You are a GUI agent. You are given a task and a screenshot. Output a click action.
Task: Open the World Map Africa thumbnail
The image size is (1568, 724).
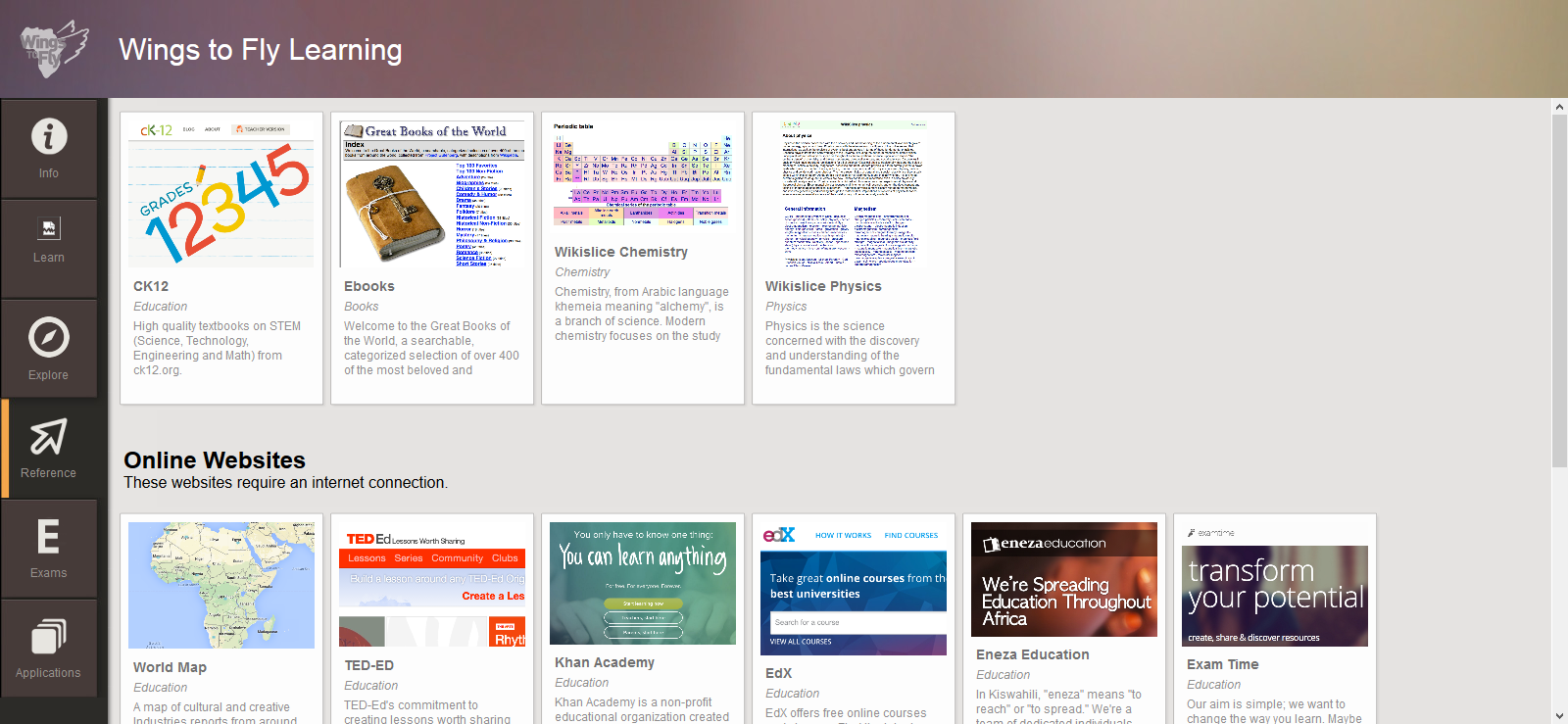tap(221, 585)
